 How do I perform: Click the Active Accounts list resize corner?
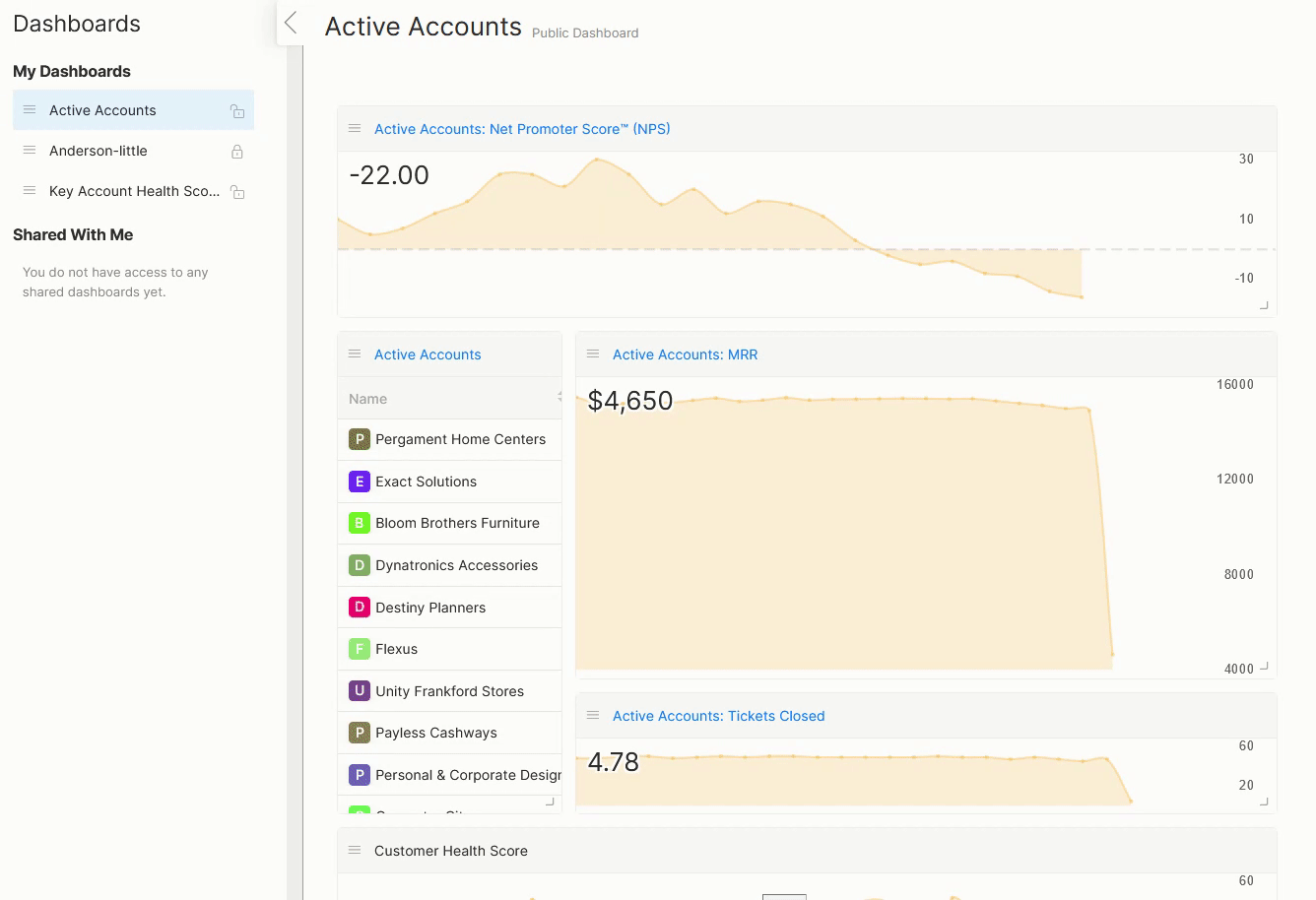pyautogui.click(x=550, y=802)
